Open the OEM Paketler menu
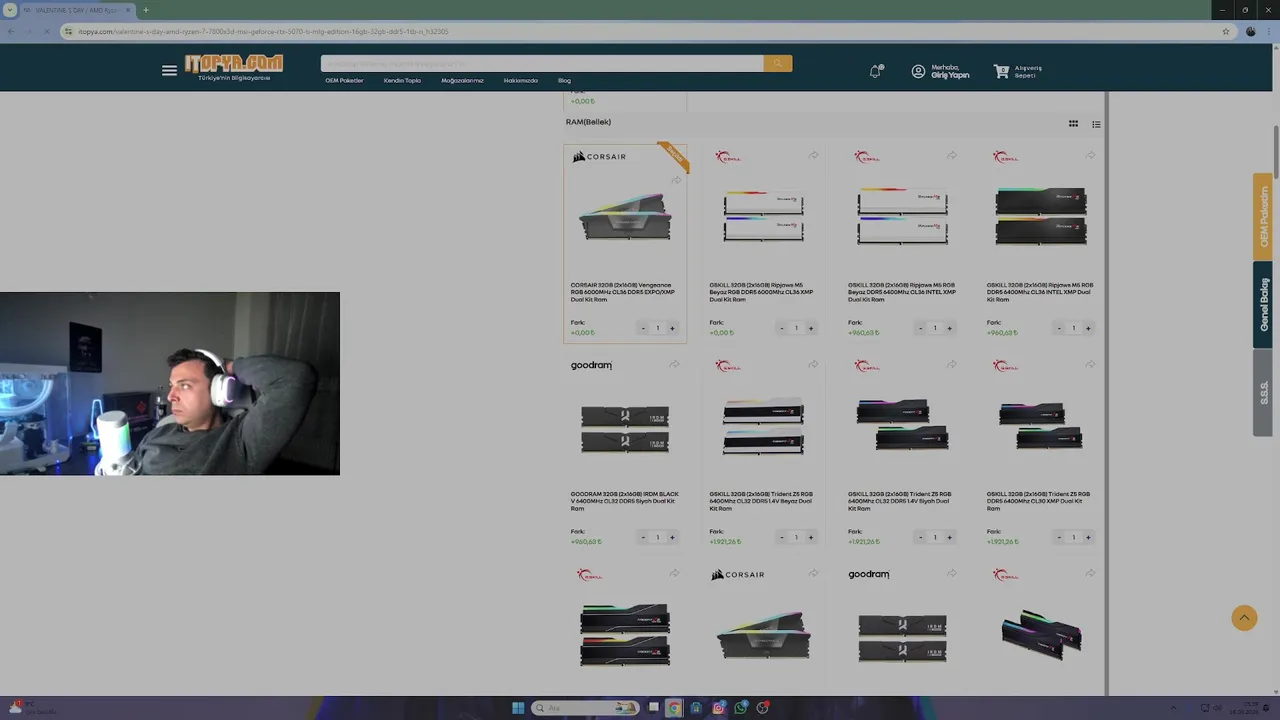This screenshot has width=1280, height=720. tap(344, 80)
